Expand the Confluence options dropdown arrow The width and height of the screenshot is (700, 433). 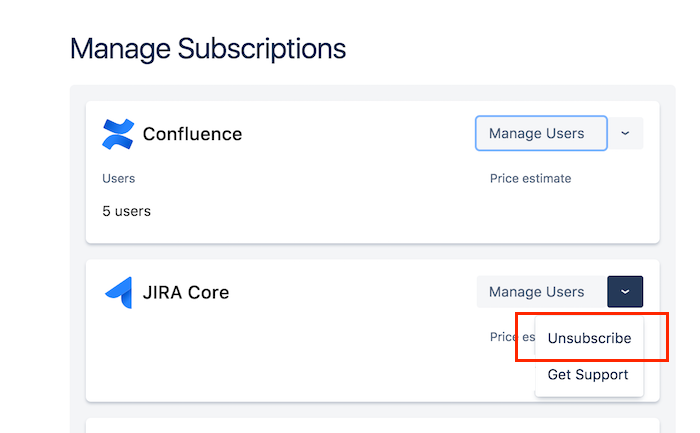(625, 133)
